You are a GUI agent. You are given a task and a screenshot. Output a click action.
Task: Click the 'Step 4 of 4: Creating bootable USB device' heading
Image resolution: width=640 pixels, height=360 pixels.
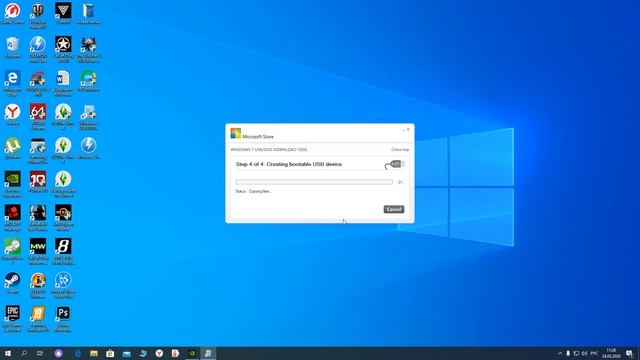pos(289,164)
